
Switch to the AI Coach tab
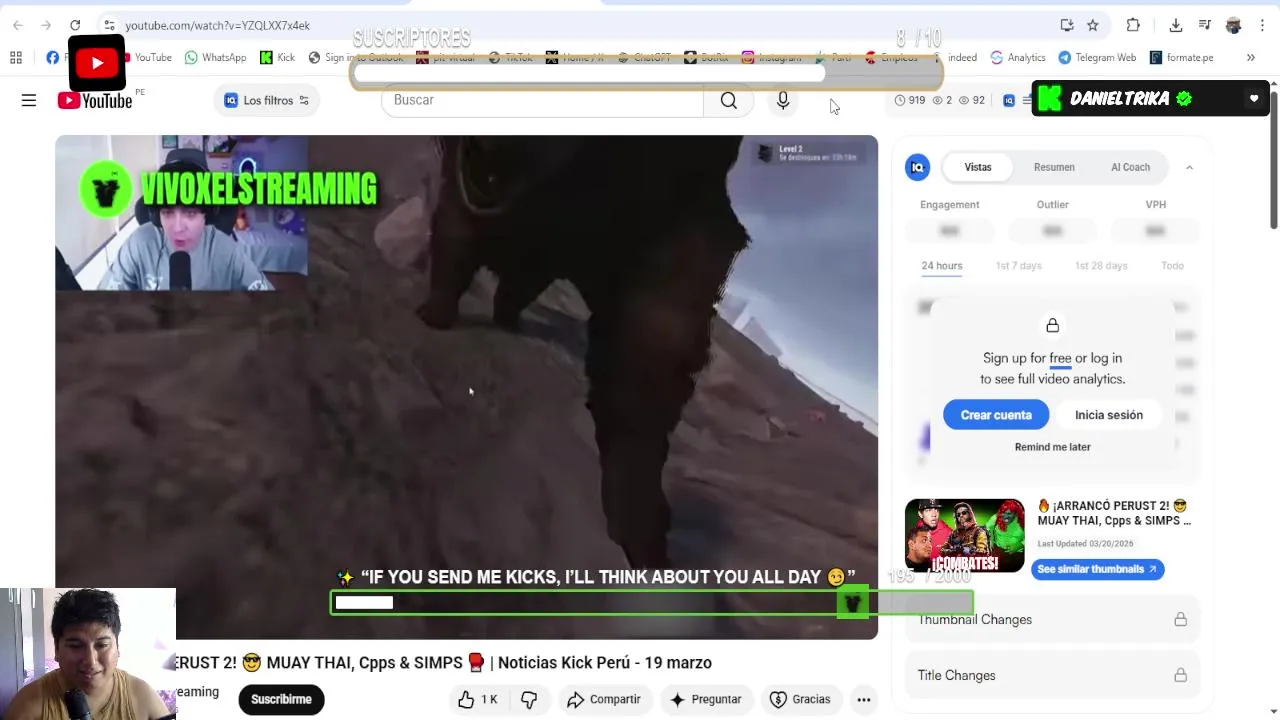pyautogui.click(x=1130, y=167)
